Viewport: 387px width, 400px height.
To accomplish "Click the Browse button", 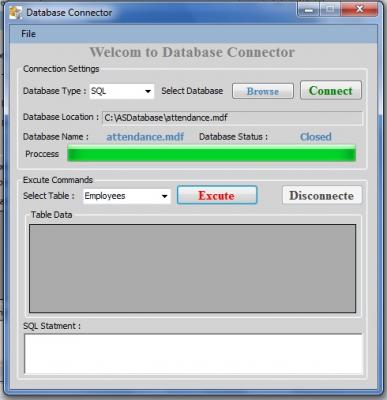I will [x=263, y=91].
